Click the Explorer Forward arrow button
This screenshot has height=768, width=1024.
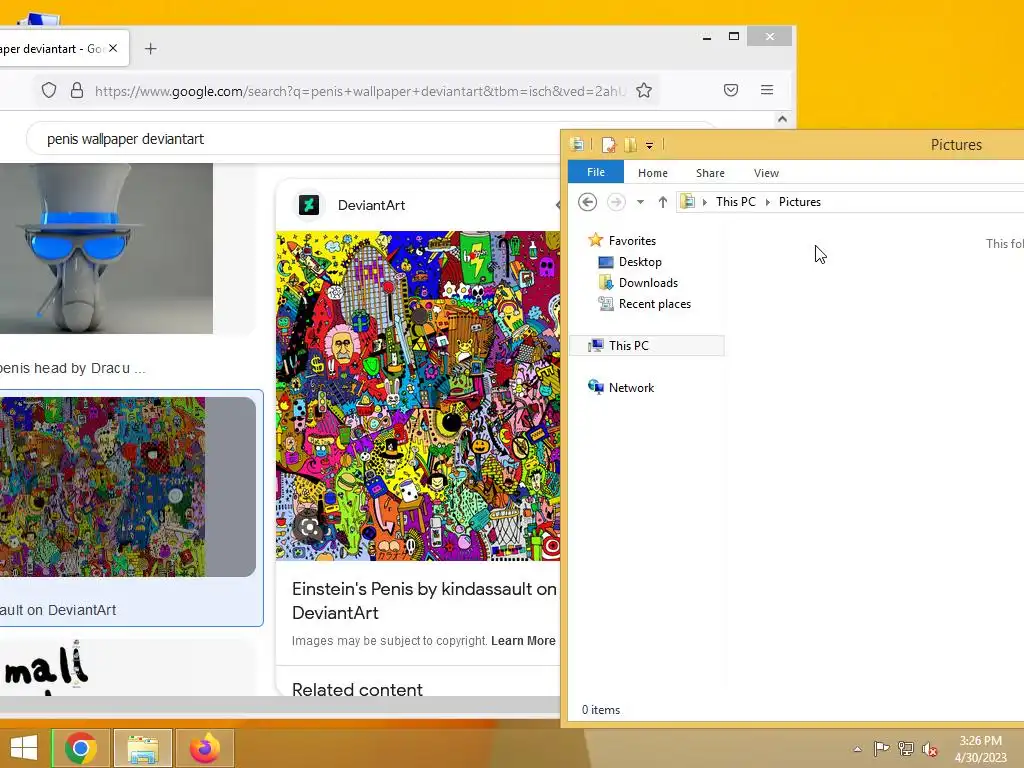click(615, 202)
